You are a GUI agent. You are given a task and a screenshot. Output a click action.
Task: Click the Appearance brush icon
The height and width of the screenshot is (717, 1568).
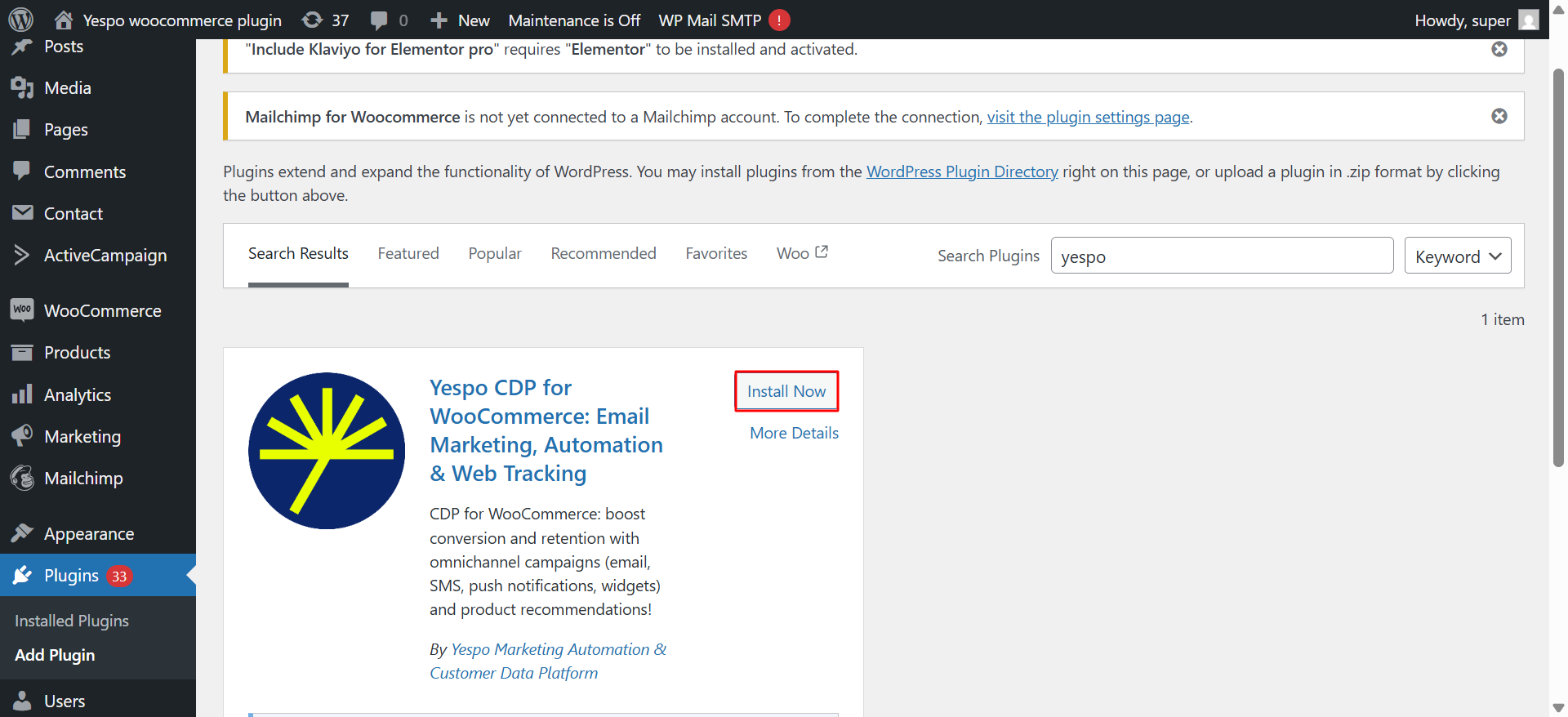22,533
